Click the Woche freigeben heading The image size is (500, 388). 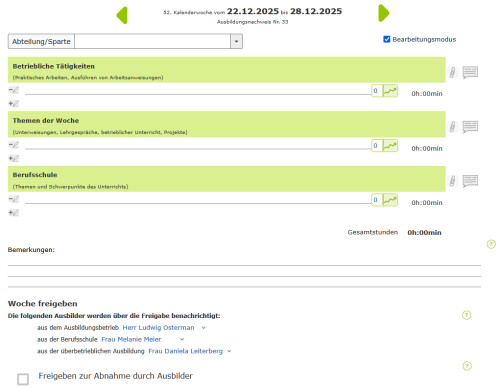point(43,304)
